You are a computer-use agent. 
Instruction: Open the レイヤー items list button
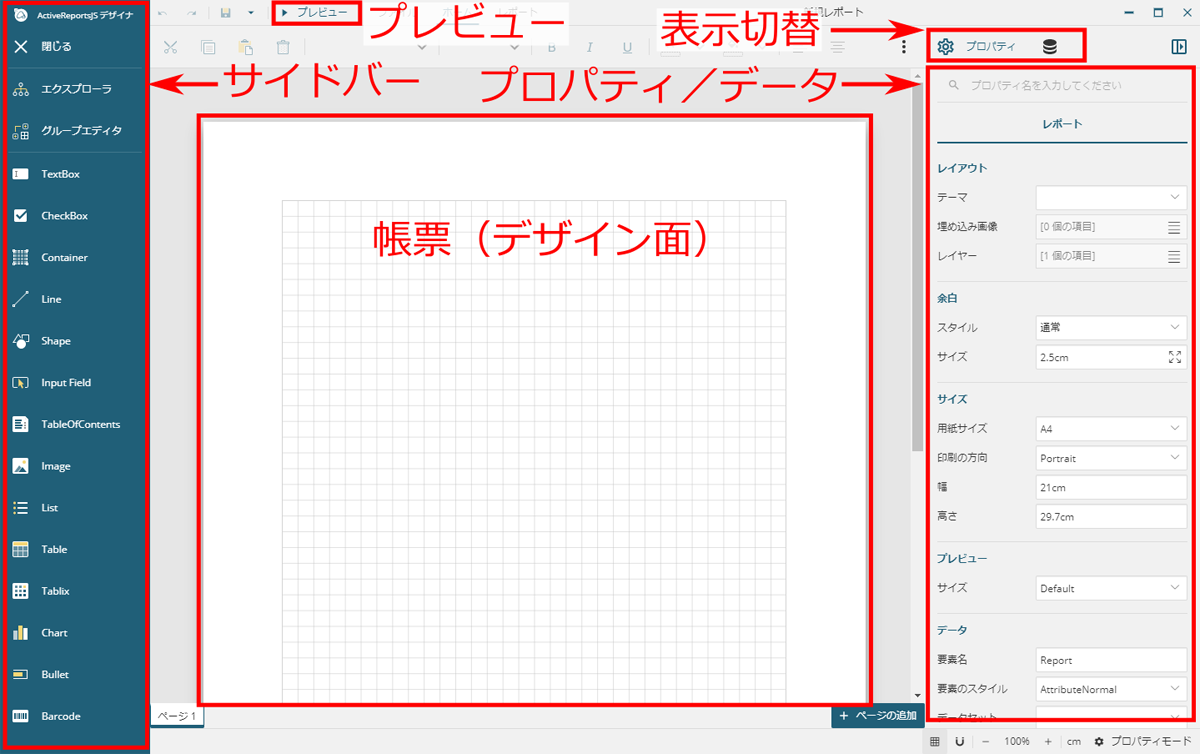[x=1174, y=257]
